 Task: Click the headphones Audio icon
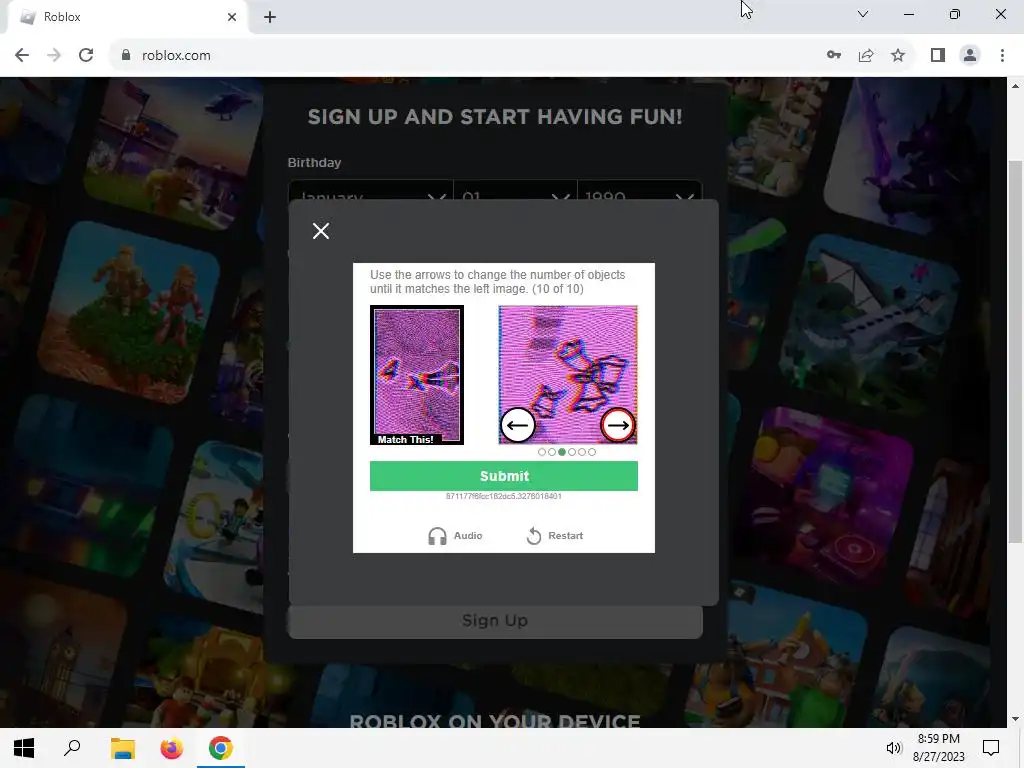click(437, 536)
